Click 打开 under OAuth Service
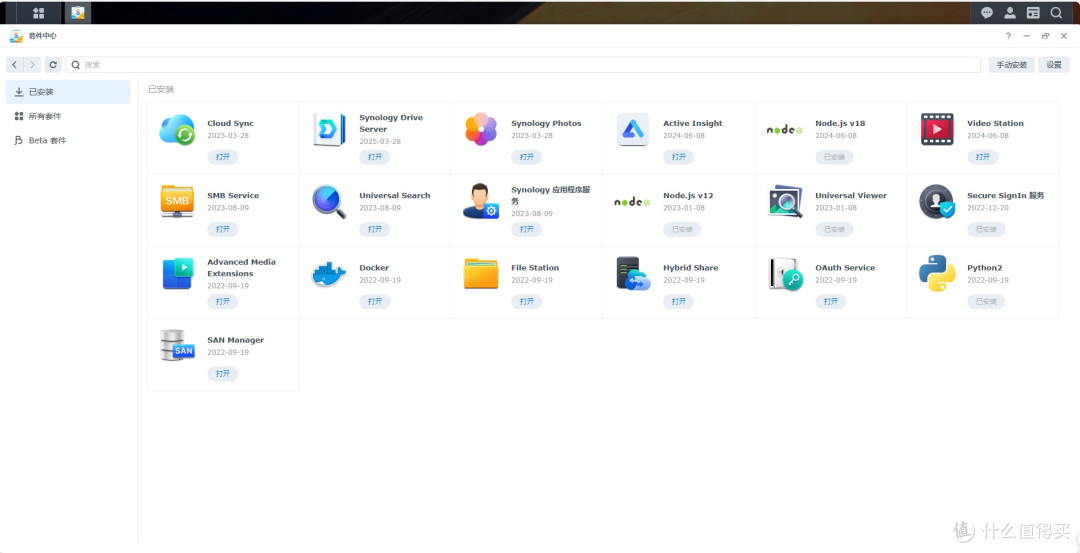 (x=831, y=302)
